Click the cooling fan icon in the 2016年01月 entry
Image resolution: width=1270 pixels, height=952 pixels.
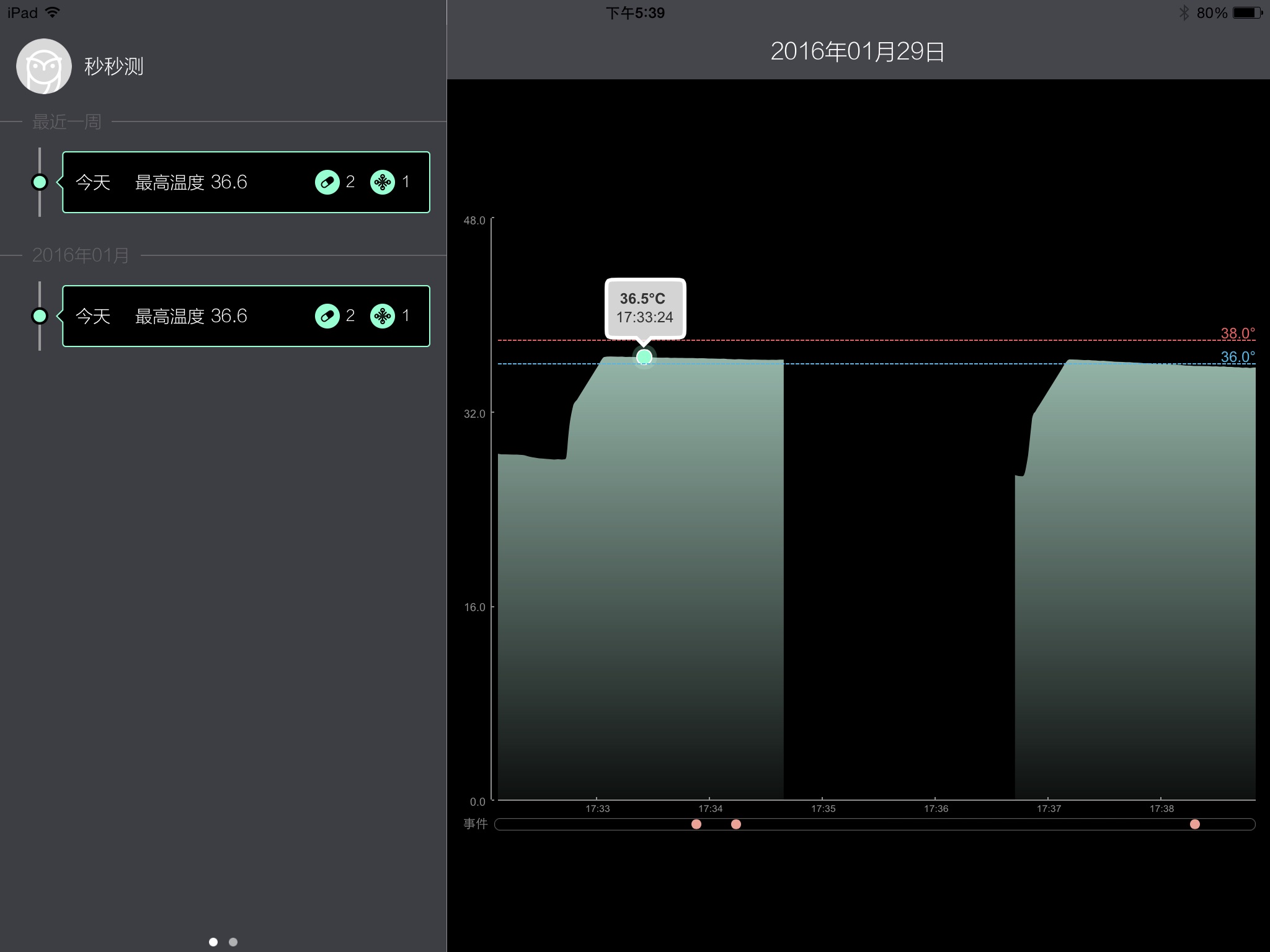(382, 316)
